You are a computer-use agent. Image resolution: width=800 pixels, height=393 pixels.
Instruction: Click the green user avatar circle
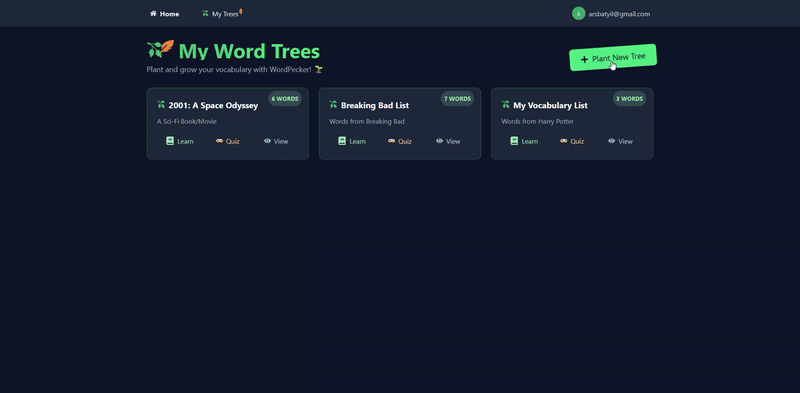tap(578, 14)
